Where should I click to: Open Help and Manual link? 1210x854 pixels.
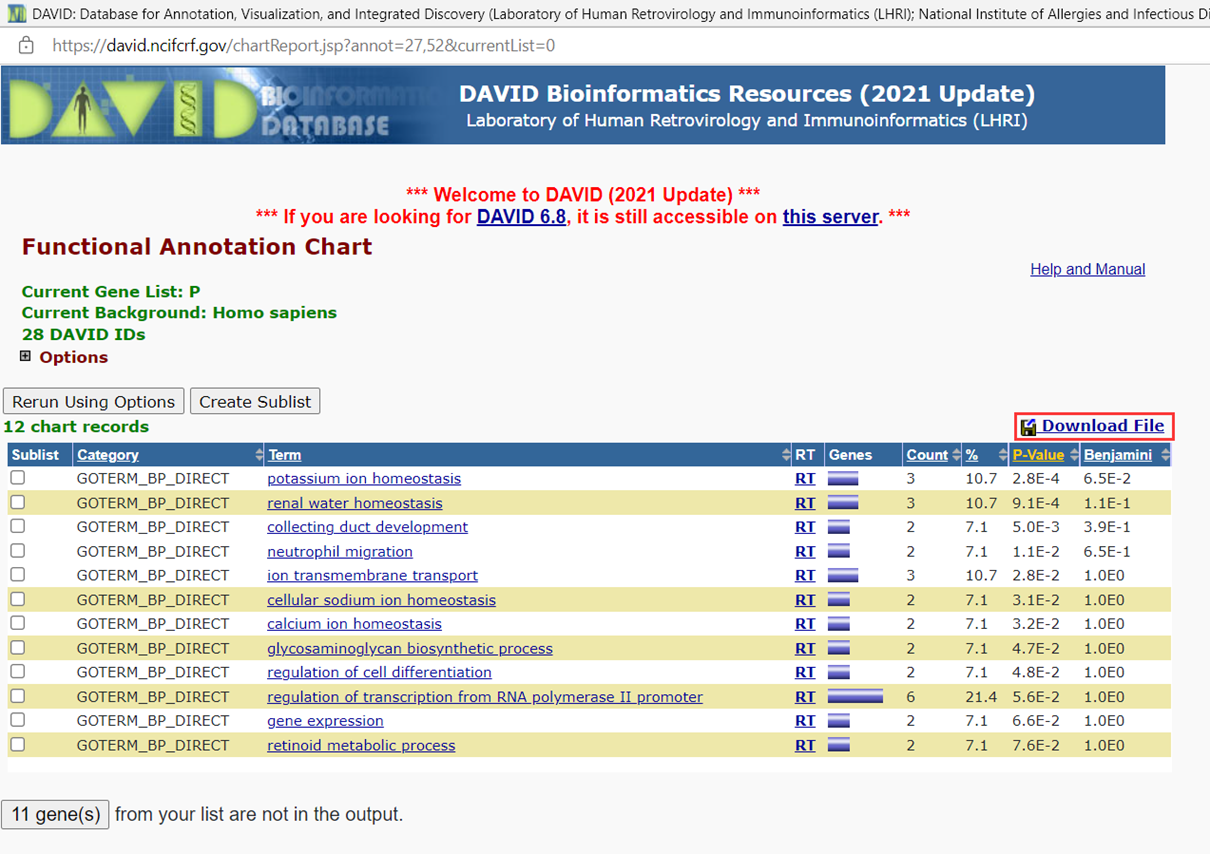point(1088,269)
